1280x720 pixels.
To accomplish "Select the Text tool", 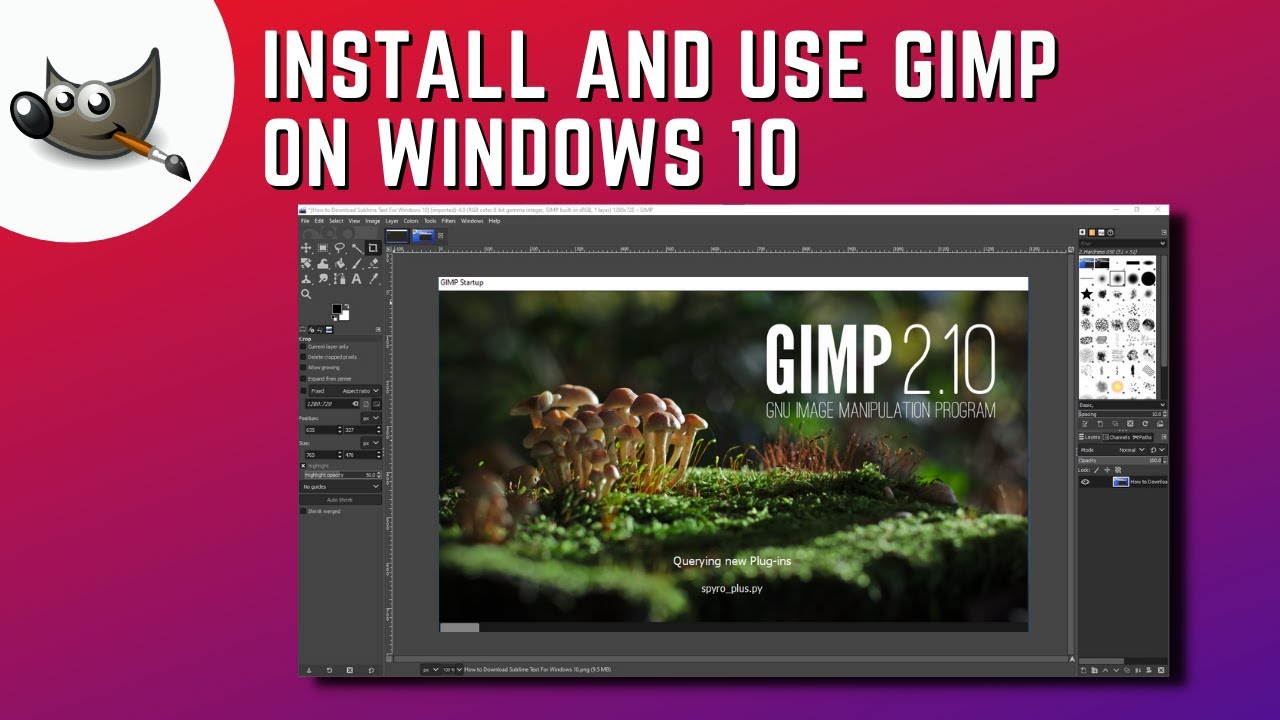I will [357, 279].
